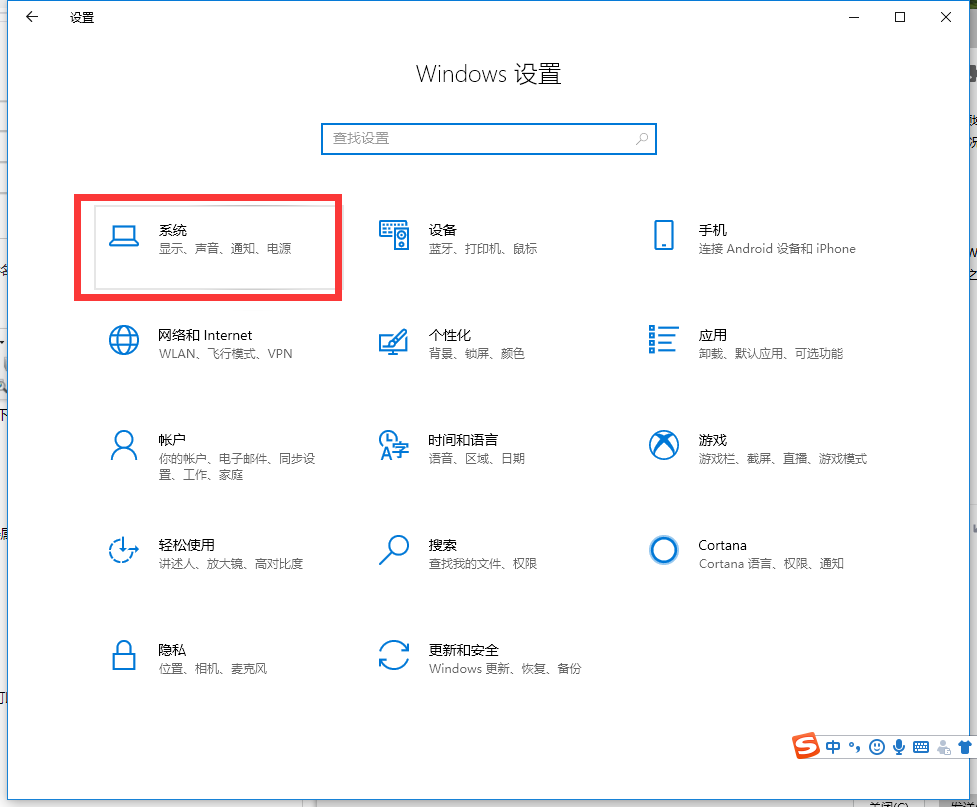The image size is (977, 807).
Task: Open the Sogou soft keyboard icon
Action: [920, 747]
